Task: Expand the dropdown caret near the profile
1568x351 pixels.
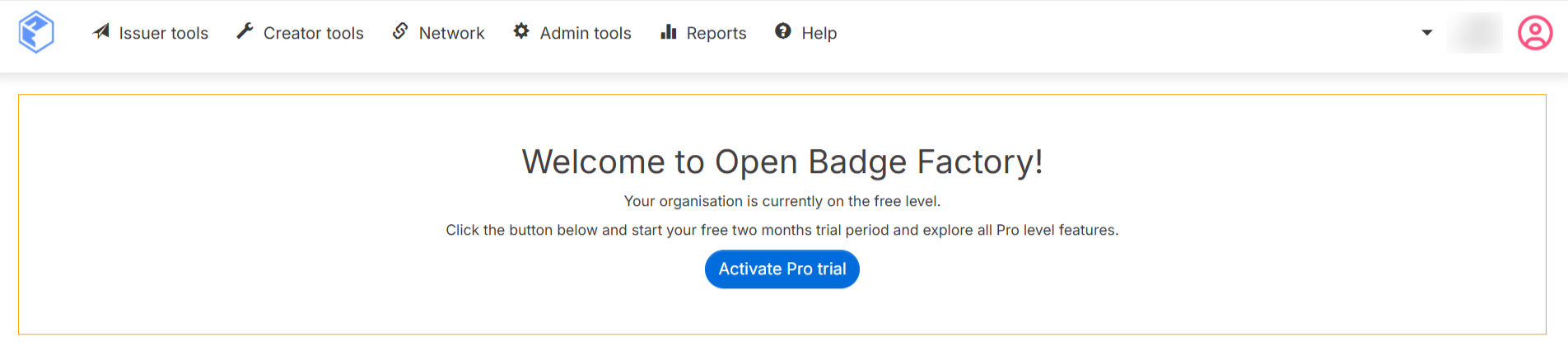Action: [x=1427, y=33]
